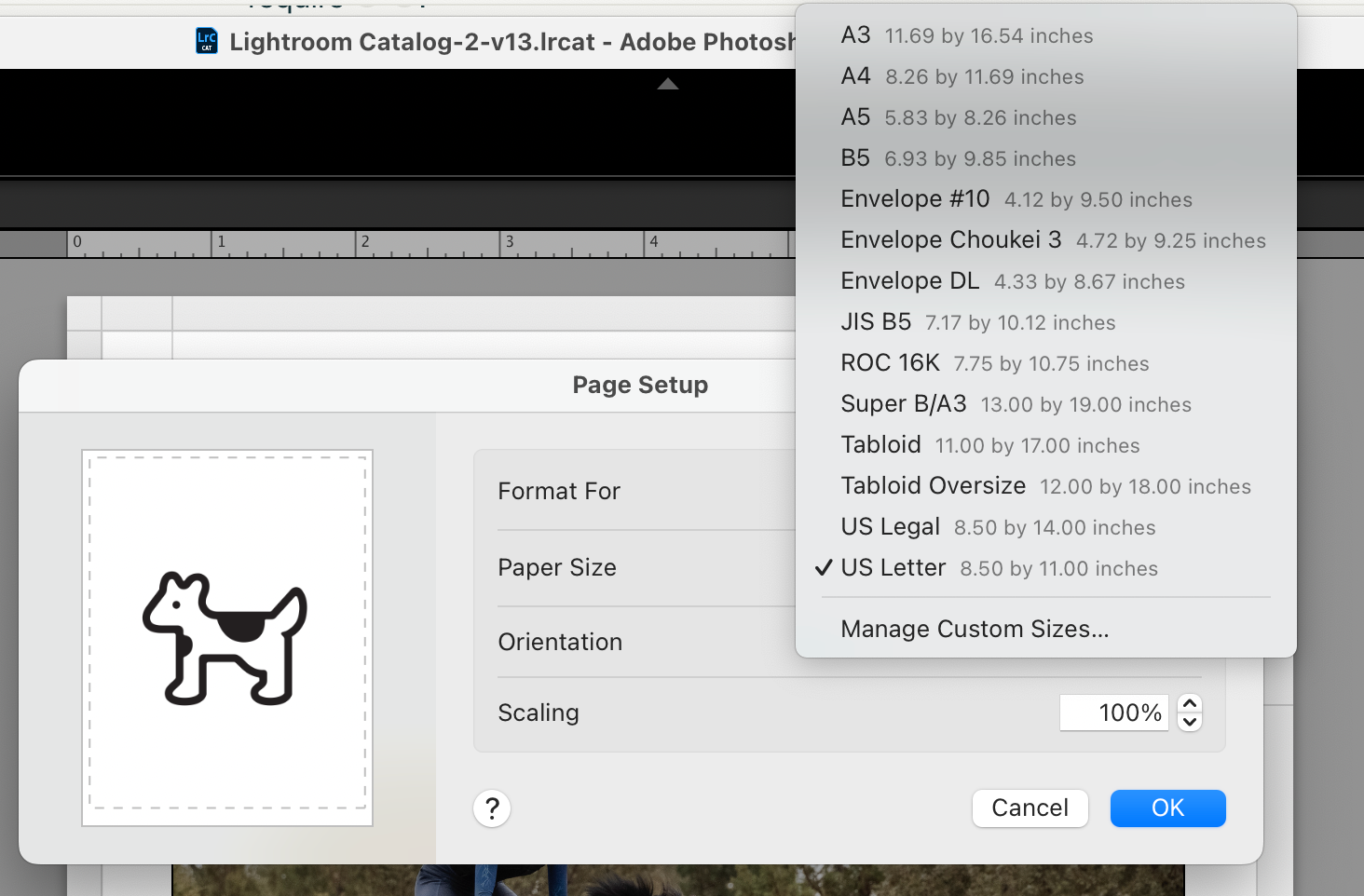1364x896 pixels.
Task: Confirm page setup with OK
Action: click(1167, 808)
